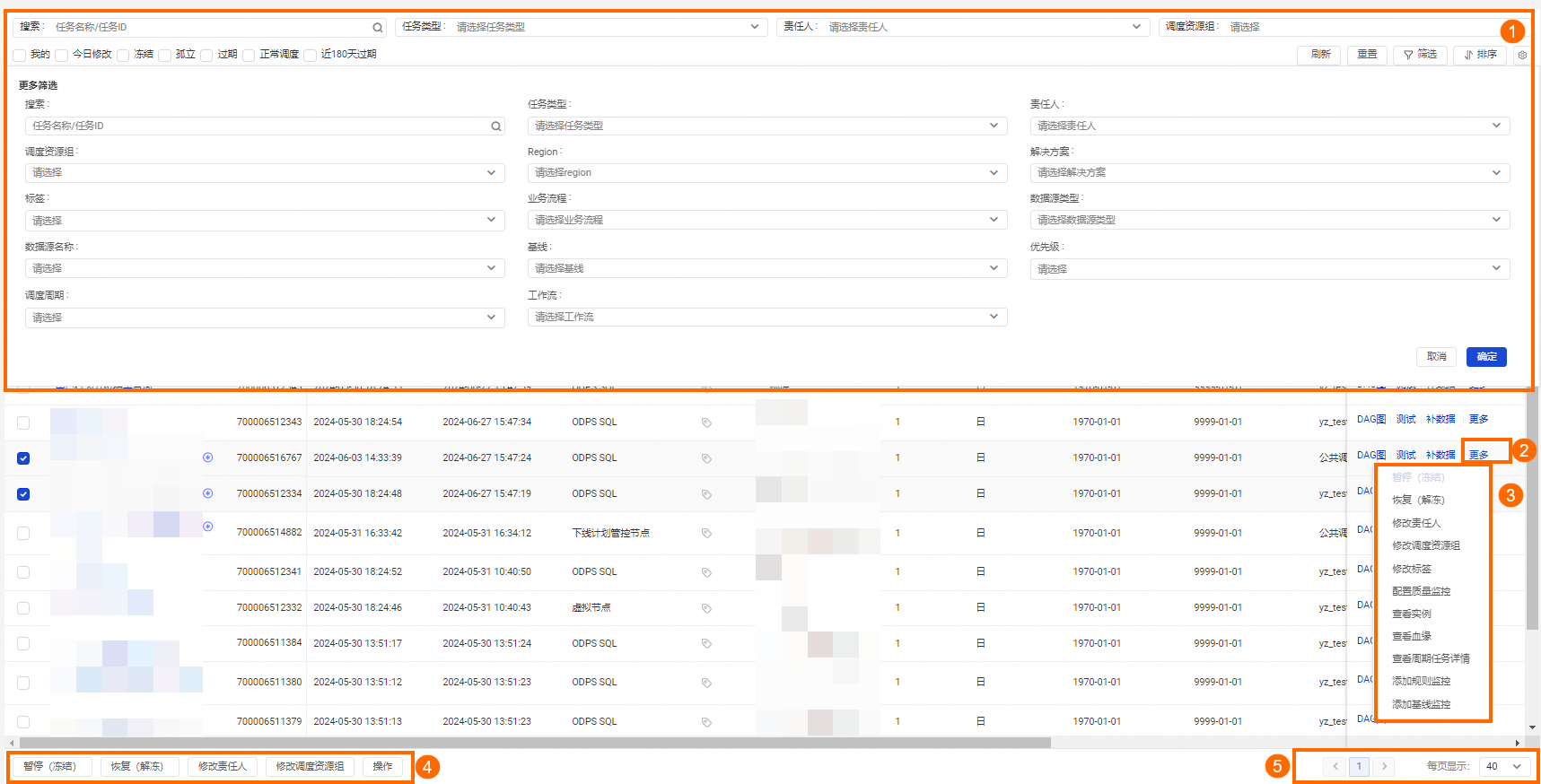Enable the 近180天过期 filter checkbox
The image size is (1541, 784).
coord(310,56)
